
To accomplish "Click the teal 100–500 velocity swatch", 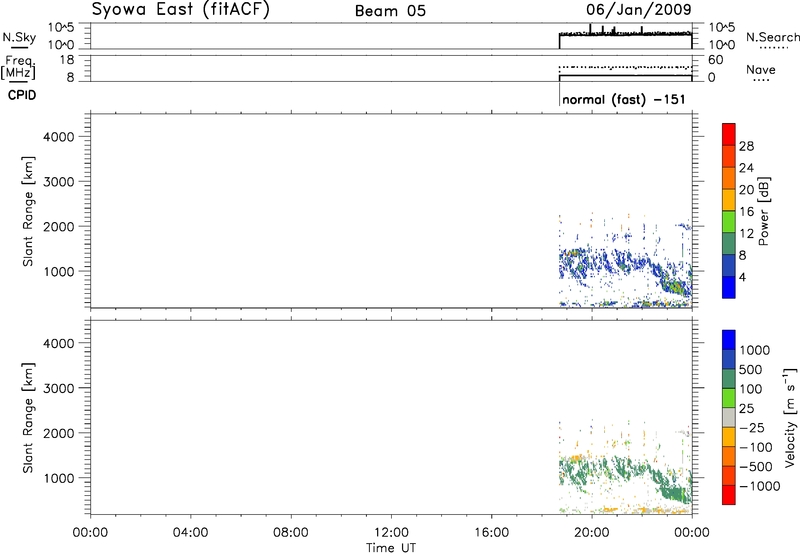I will [x=729, y=379].
